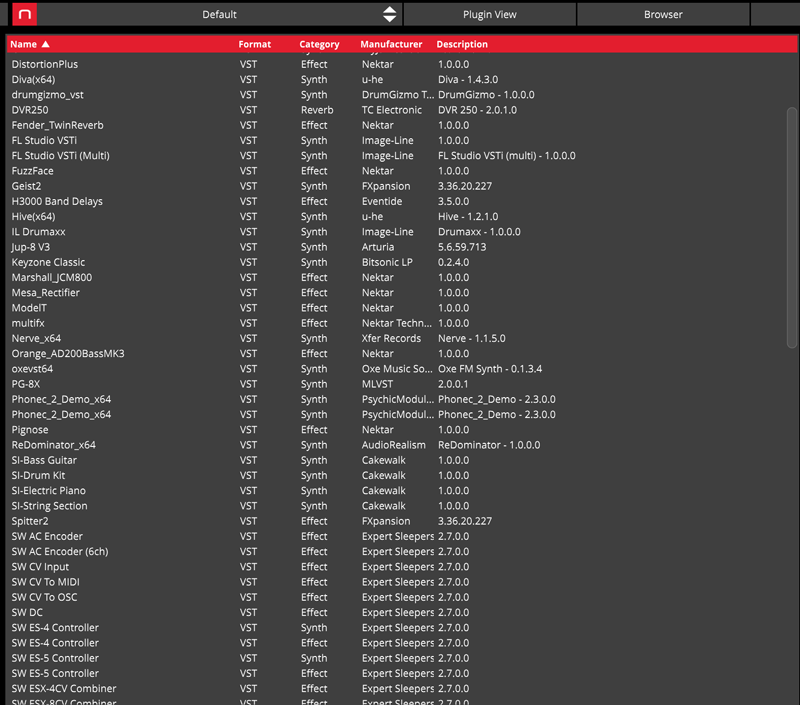
Task: Select SI-Drum Kit instrument
Action: click(402, 476)
